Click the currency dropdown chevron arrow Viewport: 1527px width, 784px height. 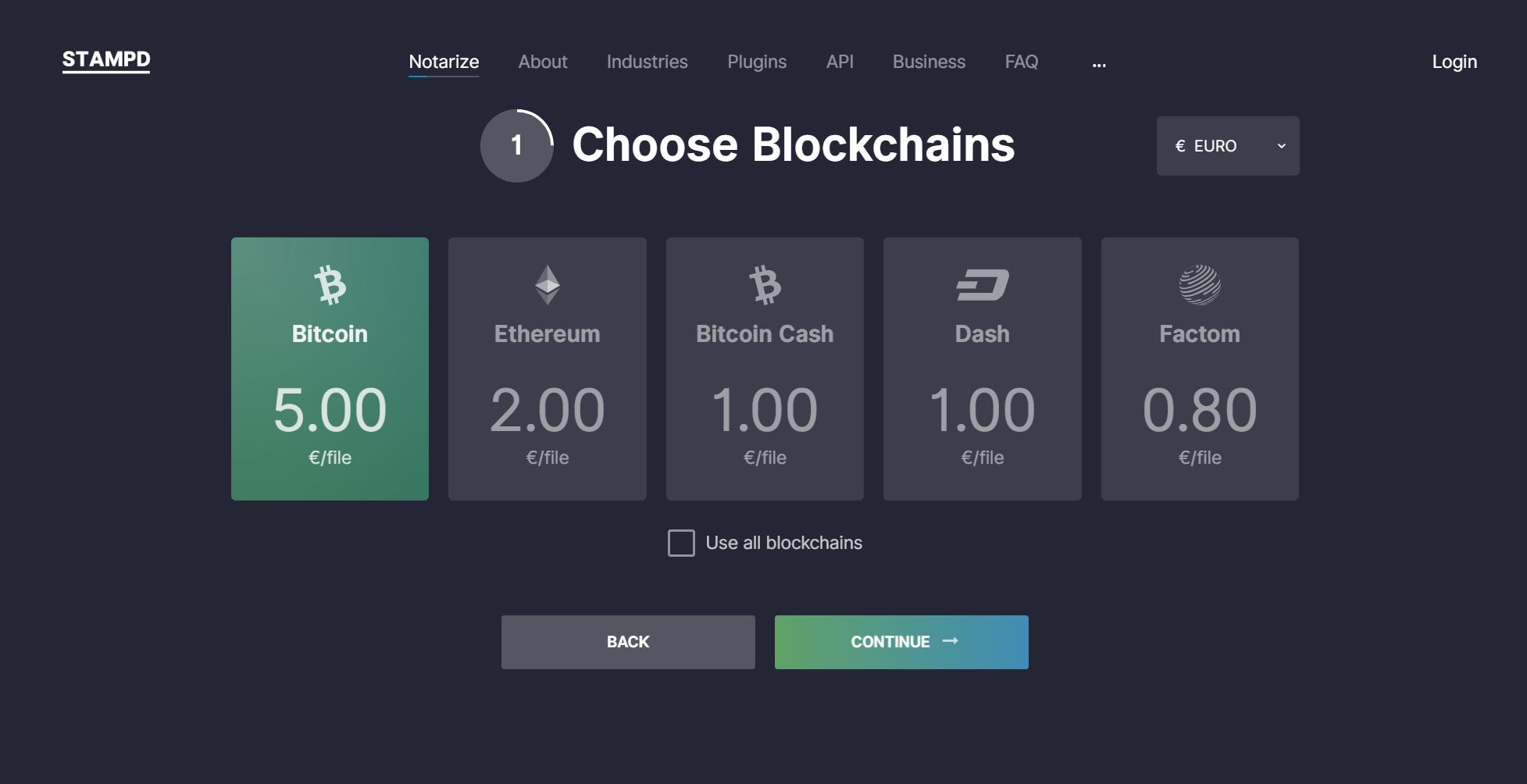[x=1282, y=146]
